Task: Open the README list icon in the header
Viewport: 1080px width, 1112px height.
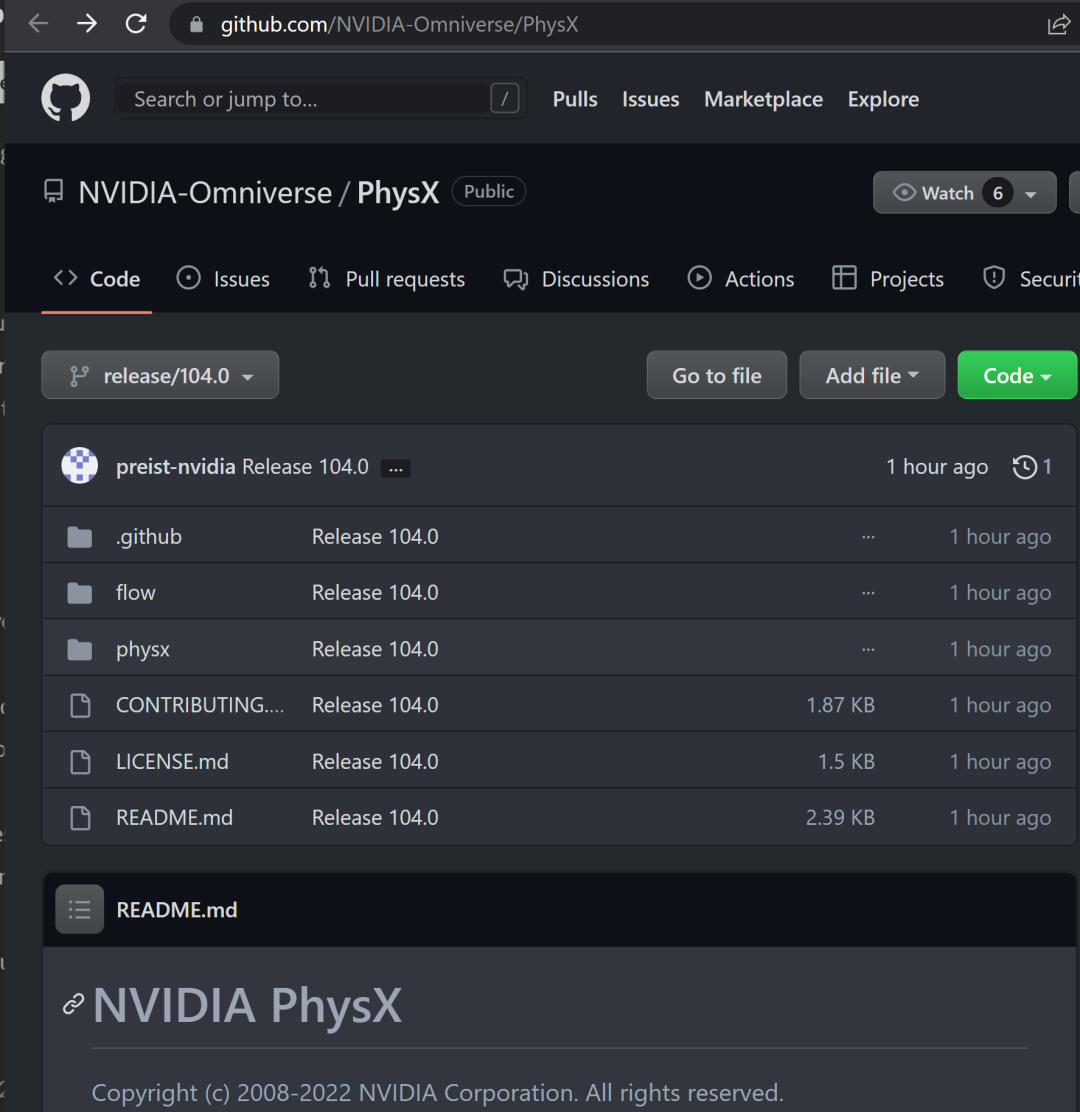Action: 79,909
